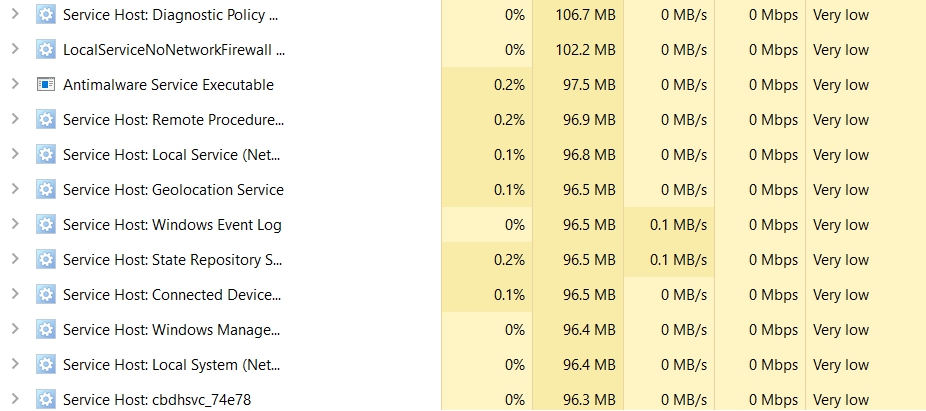Screen dimensions: 926x411
Task: Expand Service Host: Diagnostic Policy row
Action: coord(15,14)
